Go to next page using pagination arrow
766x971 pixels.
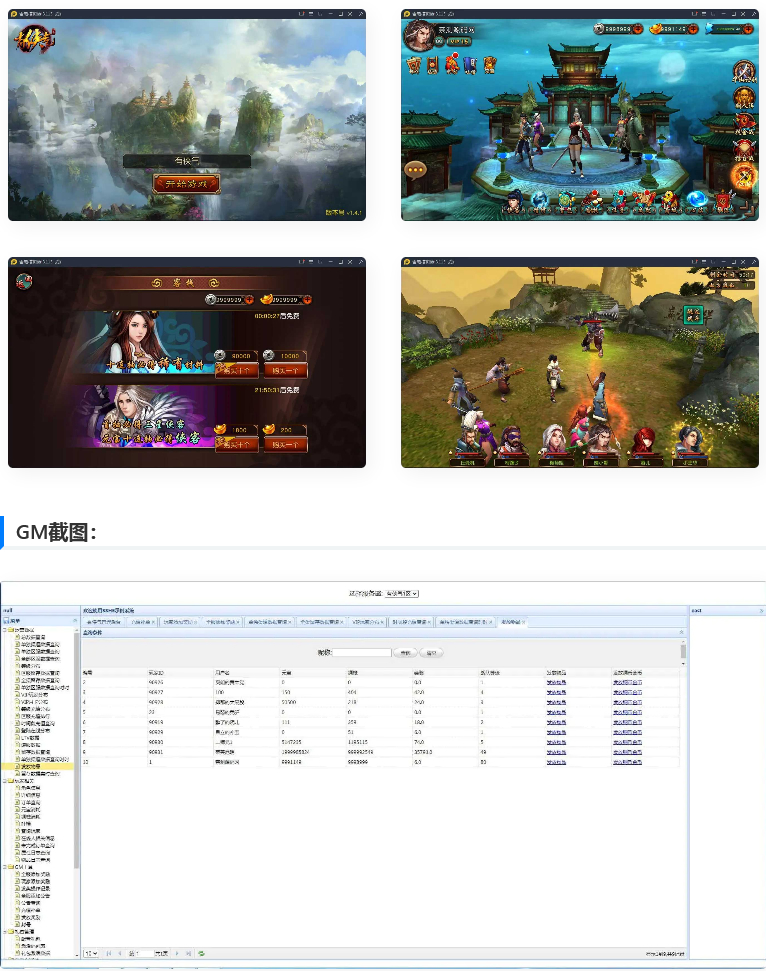click(x=177, y=953)
